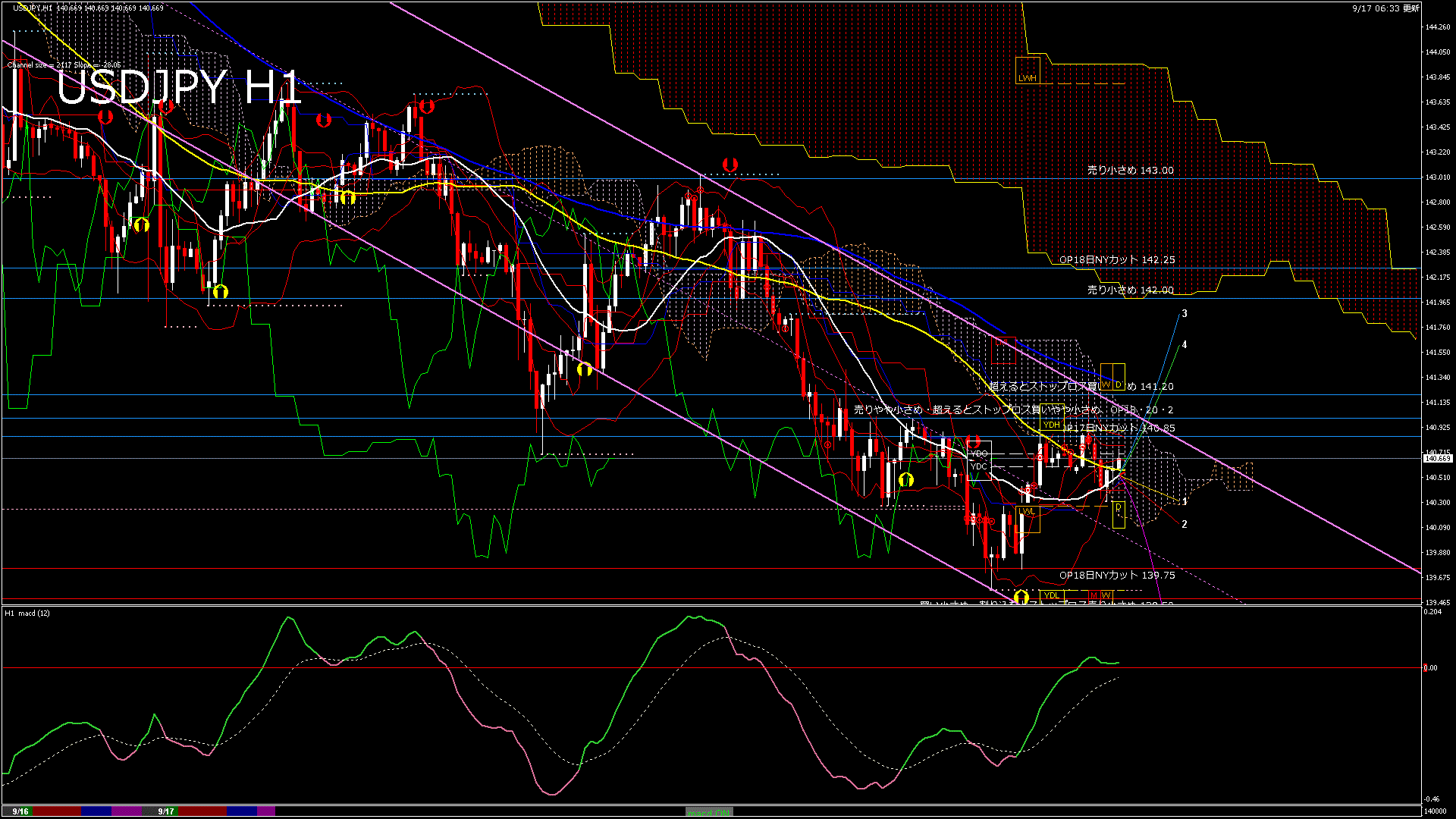Click the LWL last-week-low label box
The width and height of the screenshot is (1456, 819).
(1027, 512)
